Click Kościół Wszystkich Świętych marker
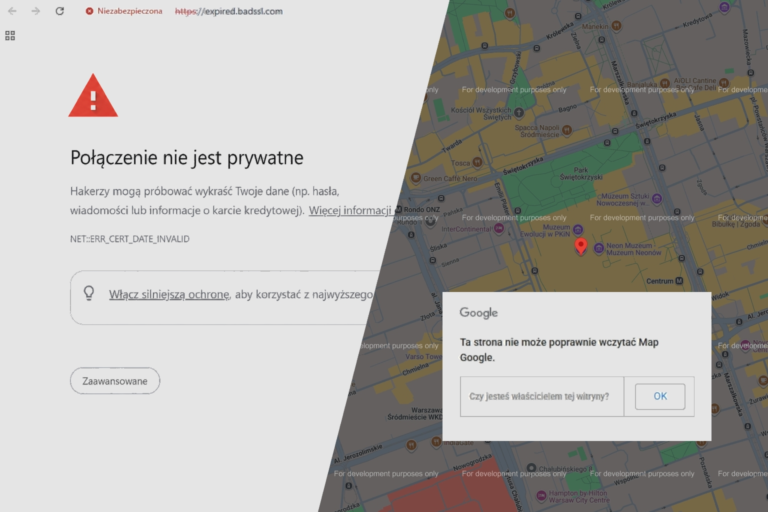This screenshot has height=512, width=768. click(x=519, y=113)
